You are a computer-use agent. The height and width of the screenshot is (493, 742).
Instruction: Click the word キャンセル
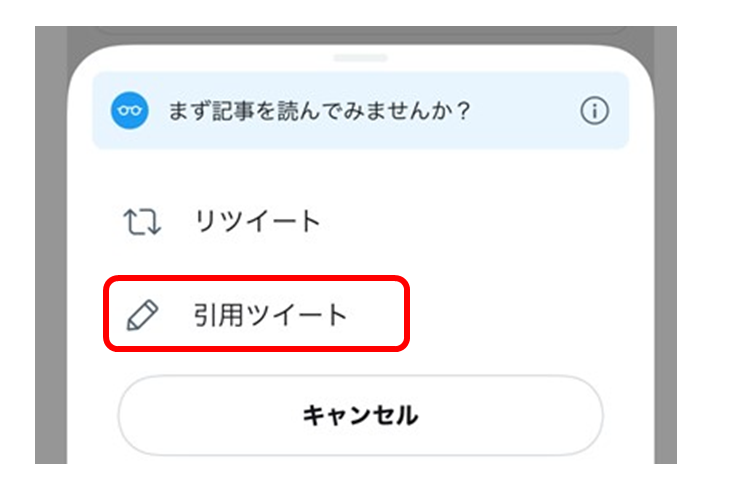tap(360, 415)
